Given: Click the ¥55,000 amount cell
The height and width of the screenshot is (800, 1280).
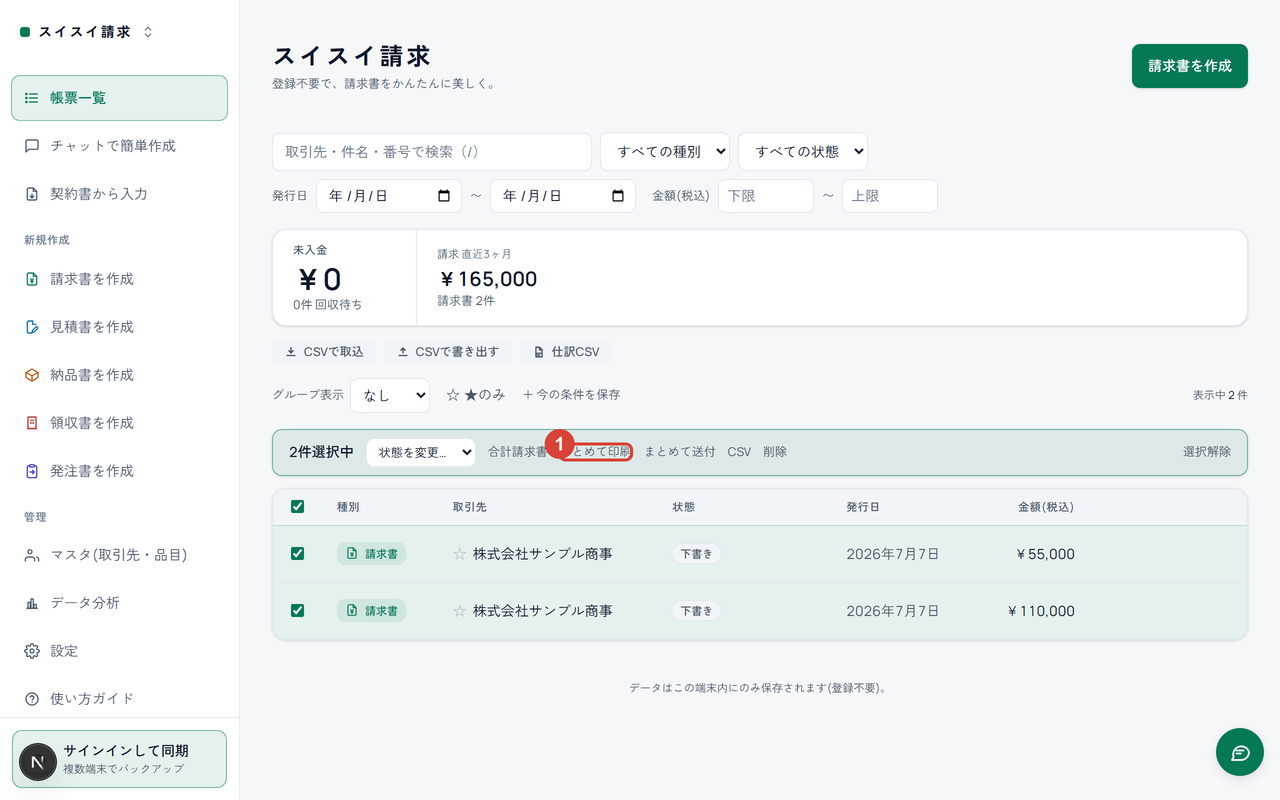Looking at the screenshot, I should (1045, 554).
